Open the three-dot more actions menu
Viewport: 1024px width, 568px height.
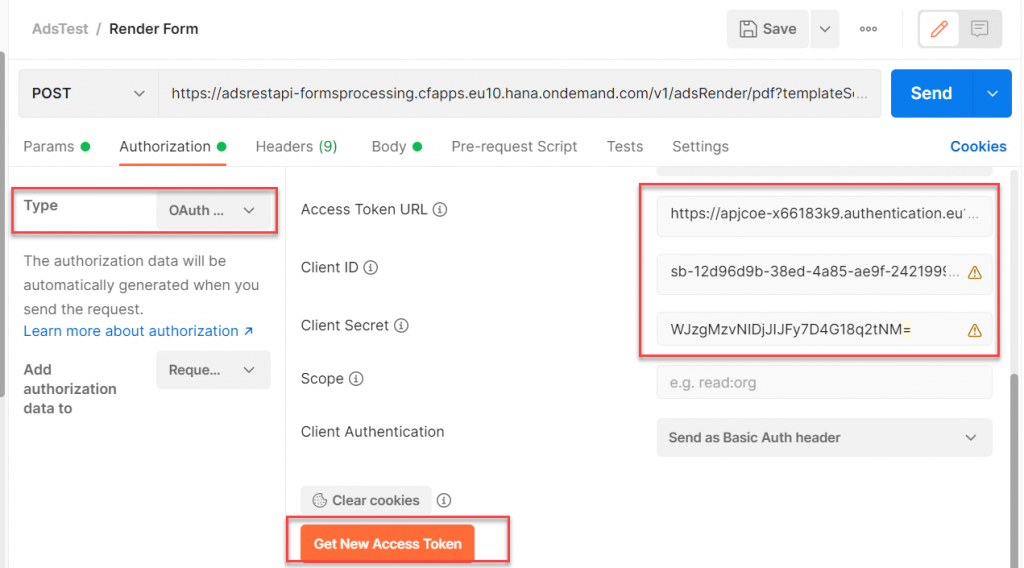(x=868, y=29)
